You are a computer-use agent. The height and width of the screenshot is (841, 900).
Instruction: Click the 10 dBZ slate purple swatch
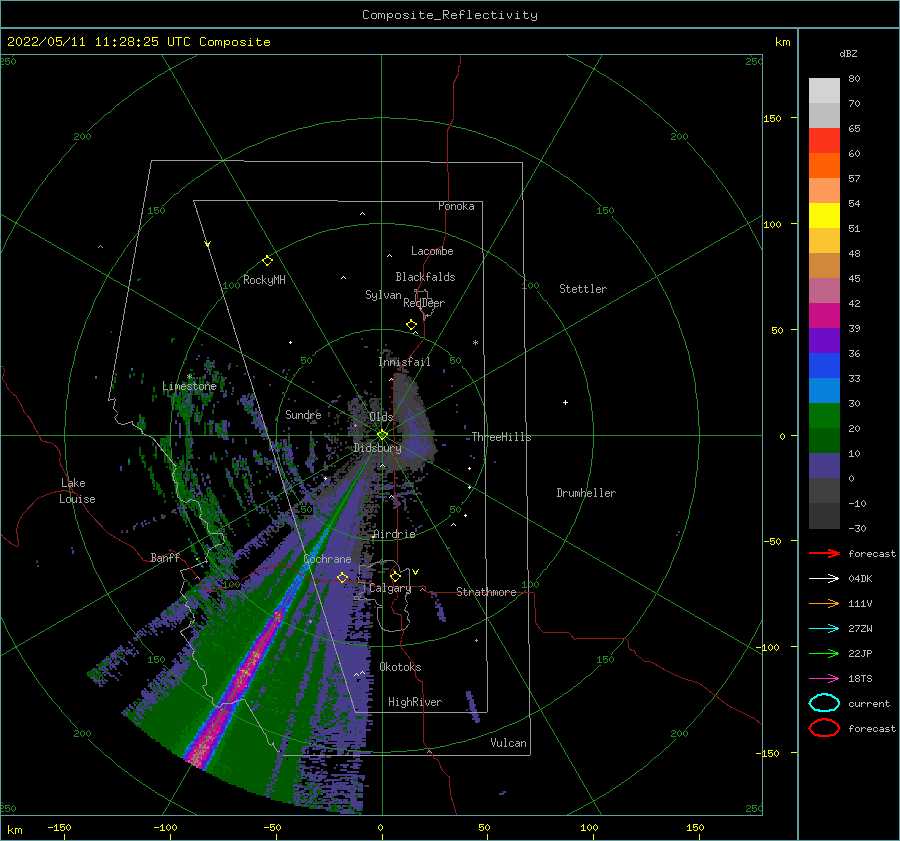click(x=824, y=465)
